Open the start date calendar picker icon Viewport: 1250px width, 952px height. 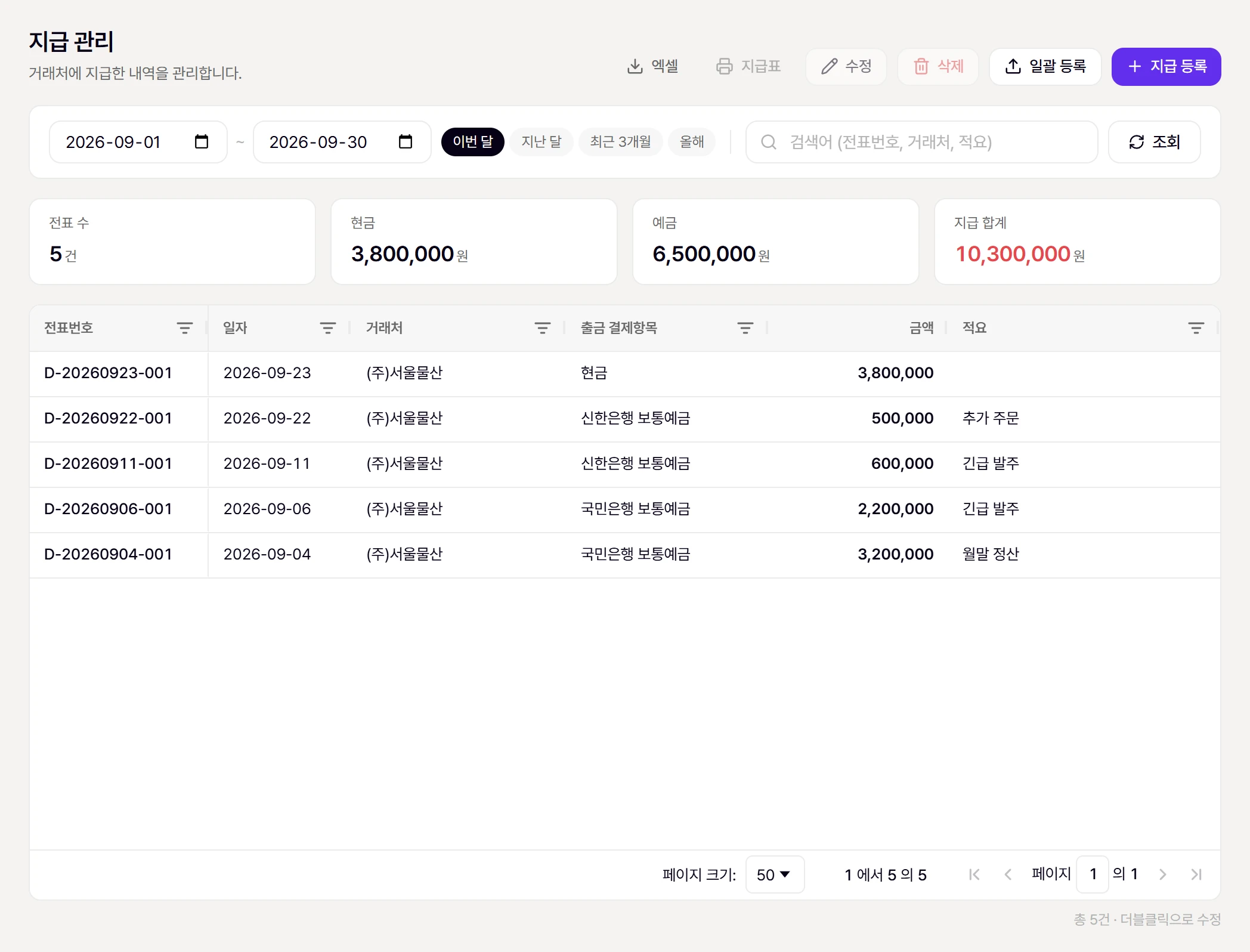point(202,142)
